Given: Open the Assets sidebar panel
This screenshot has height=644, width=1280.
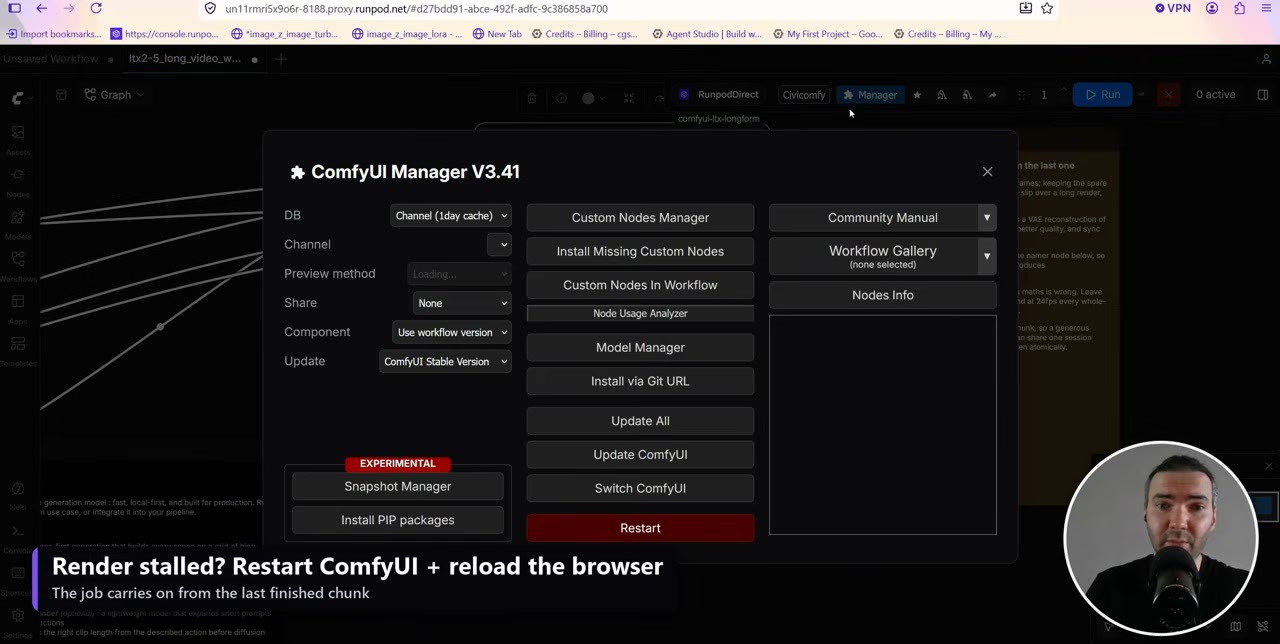Looking at the screenshot, I should click(x=17, y=139).
